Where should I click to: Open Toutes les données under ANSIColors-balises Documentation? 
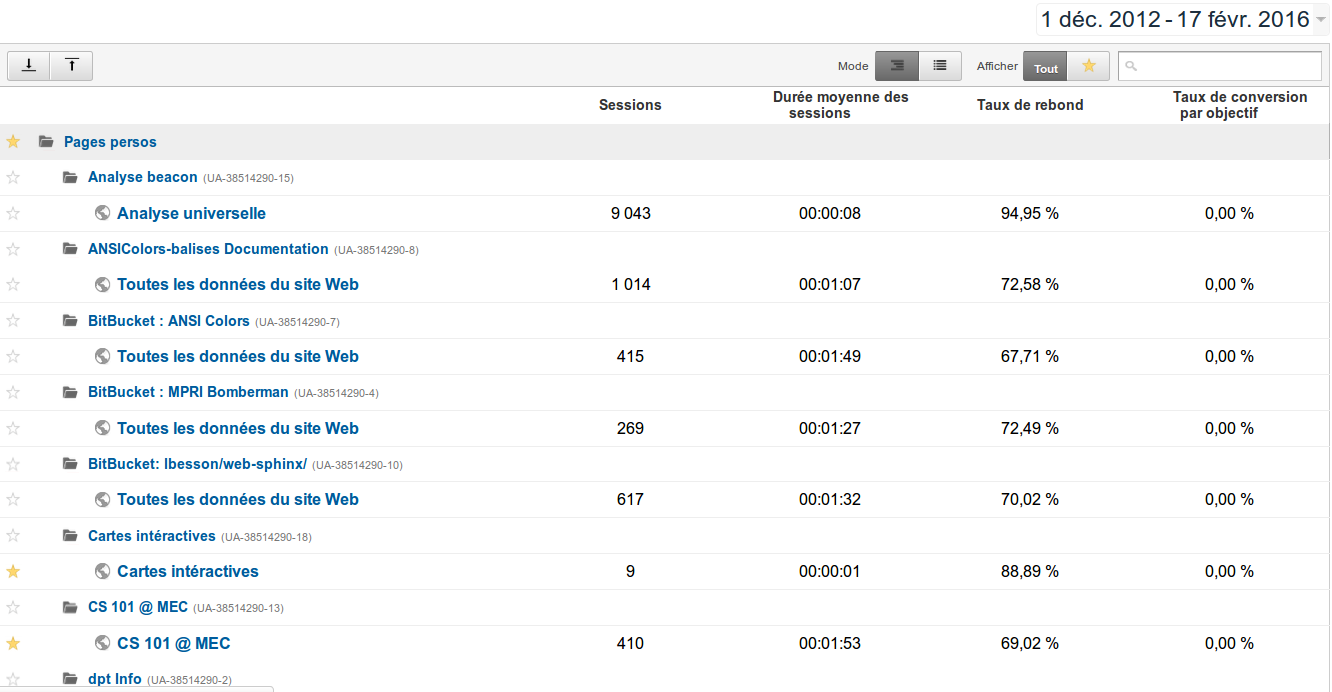tap(237, 284)
